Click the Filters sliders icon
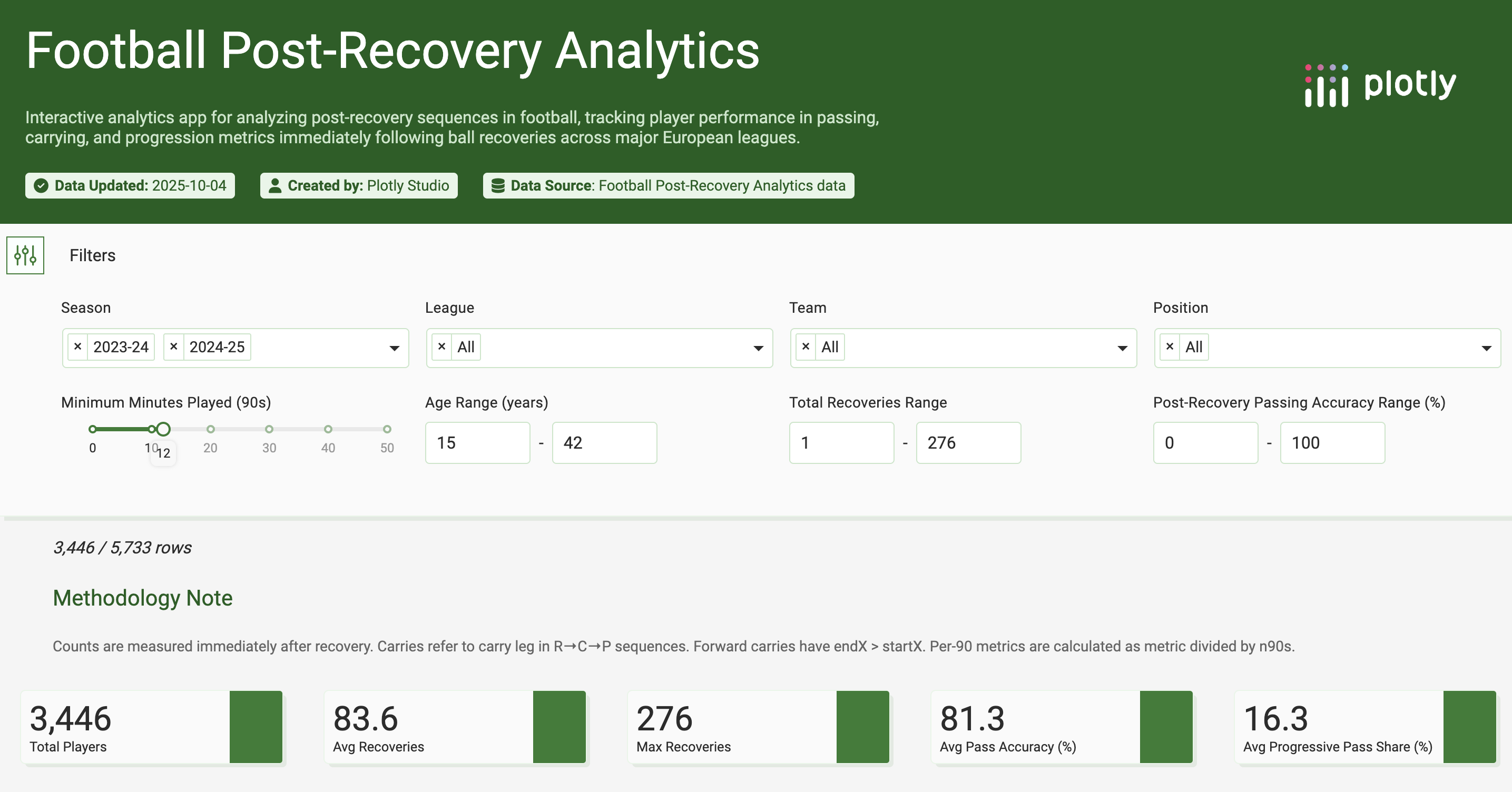 coord(25,255)
